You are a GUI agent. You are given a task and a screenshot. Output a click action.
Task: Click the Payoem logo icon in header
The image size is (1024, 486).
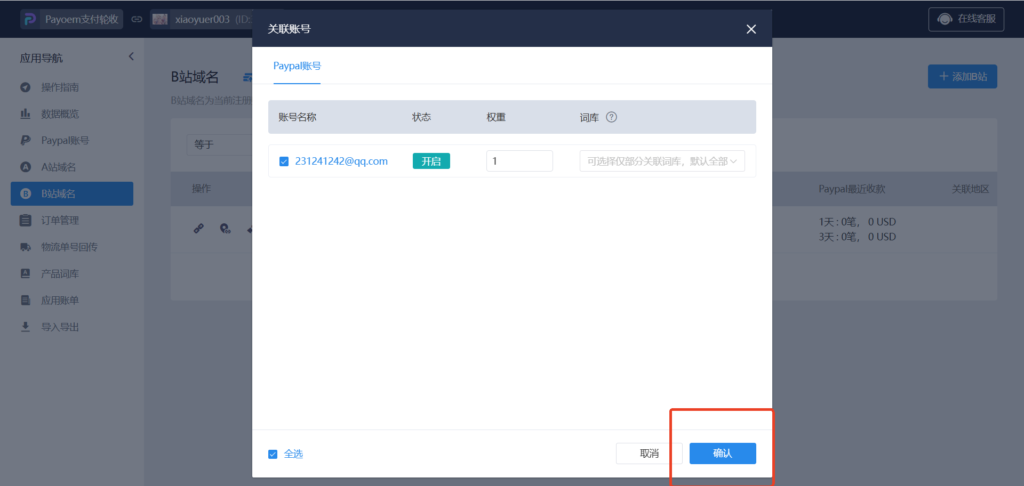coord(29,19)
